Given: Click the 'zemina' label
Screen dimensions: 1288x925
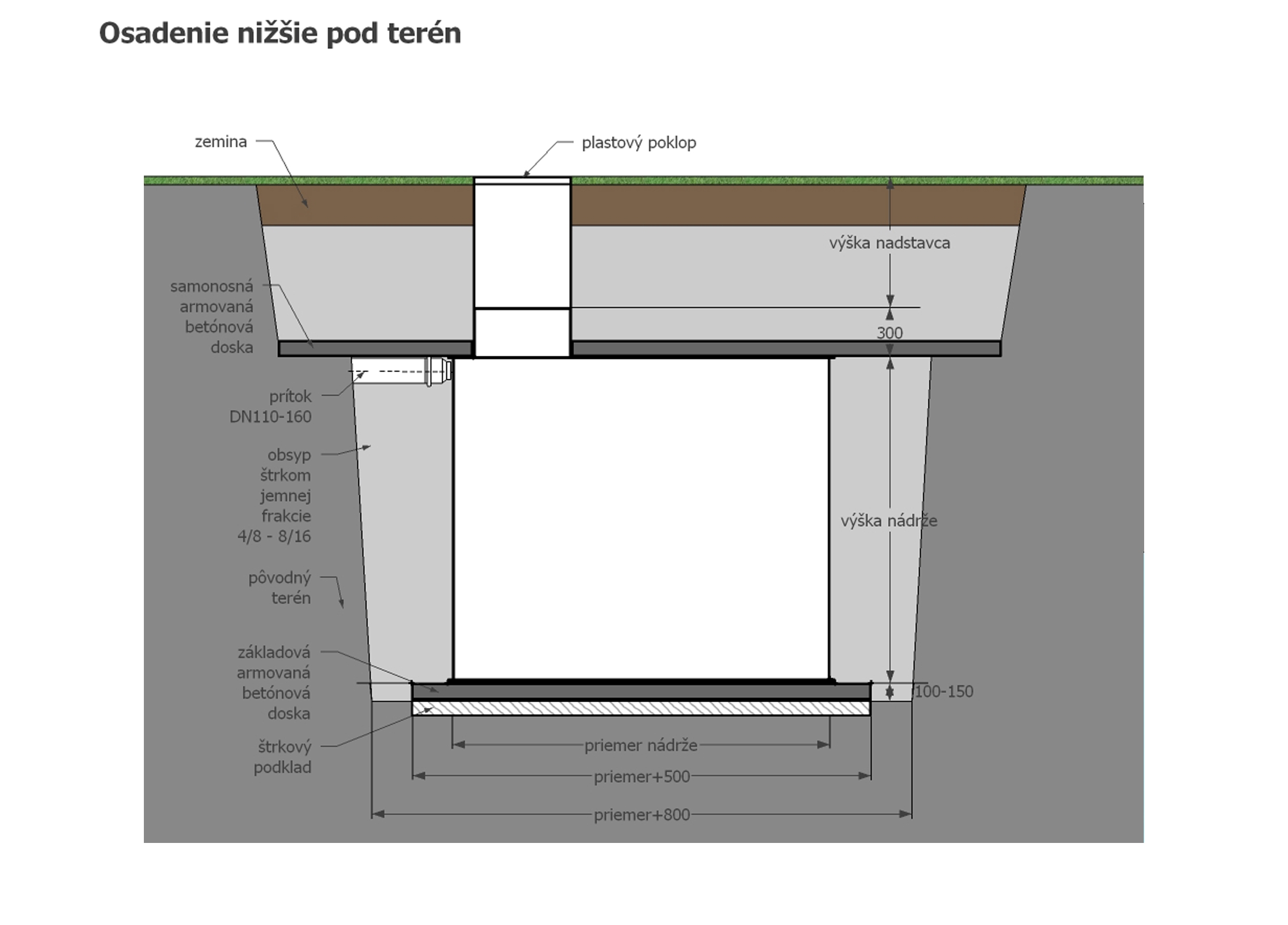Looking at the screenshot, I should (x=221, y=142).
